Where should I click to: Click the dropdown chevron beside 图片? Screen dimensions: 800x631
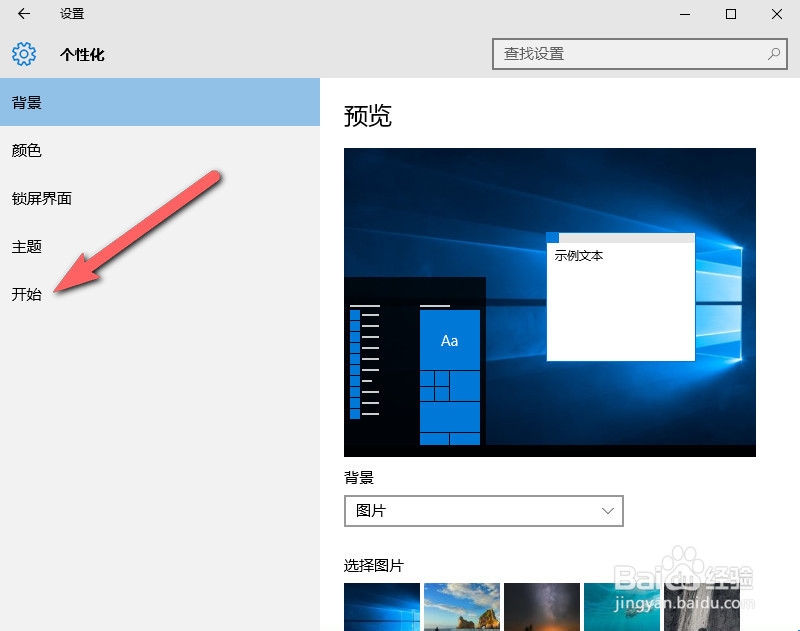click(607, 511)
